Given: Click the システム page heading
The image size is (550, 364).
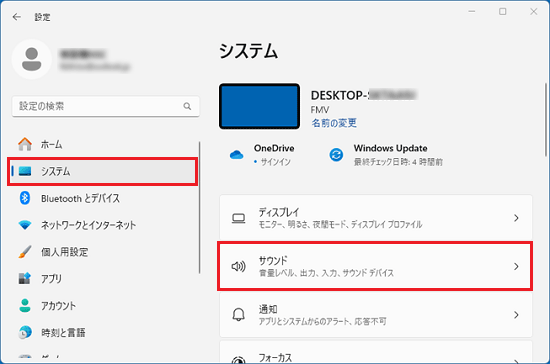Looking at the screenshot, I should [248, 51].
